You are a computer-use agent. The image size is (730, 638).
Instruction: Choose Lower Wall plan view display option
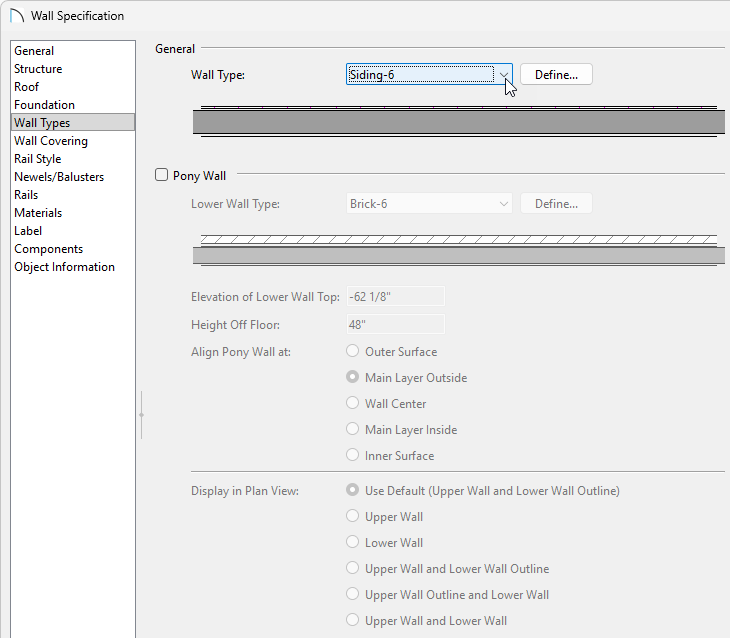coord(352,542)
